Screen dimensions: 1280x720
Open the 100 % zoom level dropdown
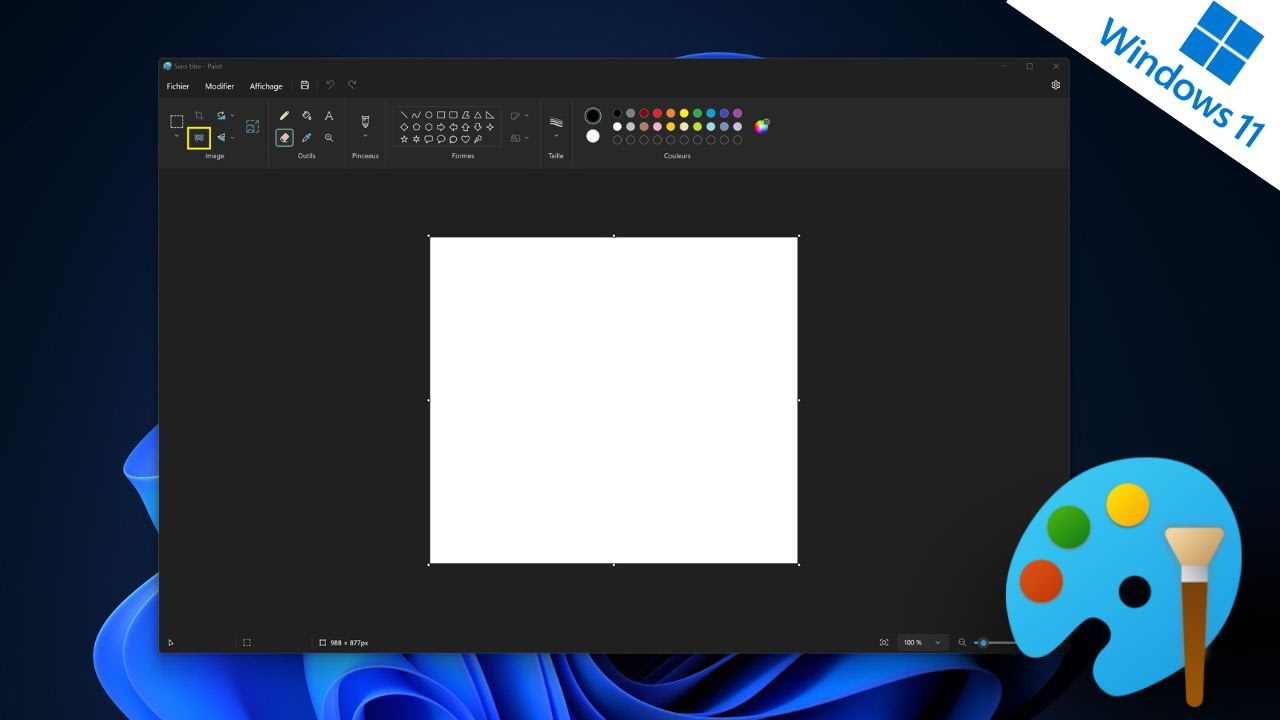click(922, 642)
